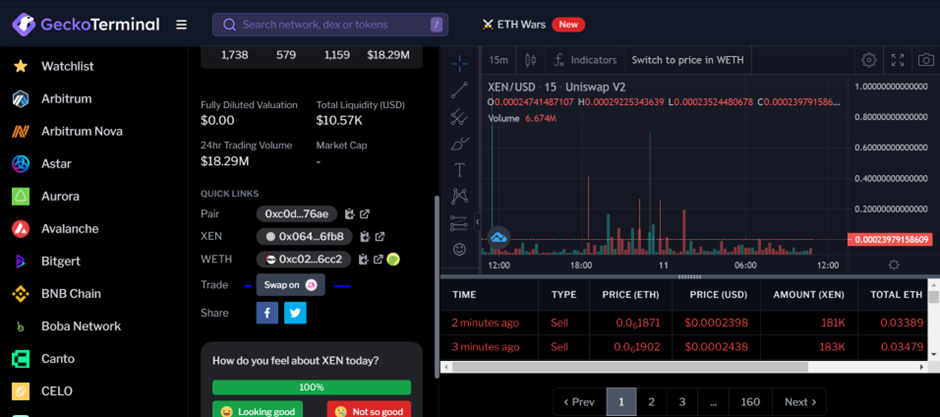
Task: Click the search field for network, dex or tokens
Action: point(330,25)
